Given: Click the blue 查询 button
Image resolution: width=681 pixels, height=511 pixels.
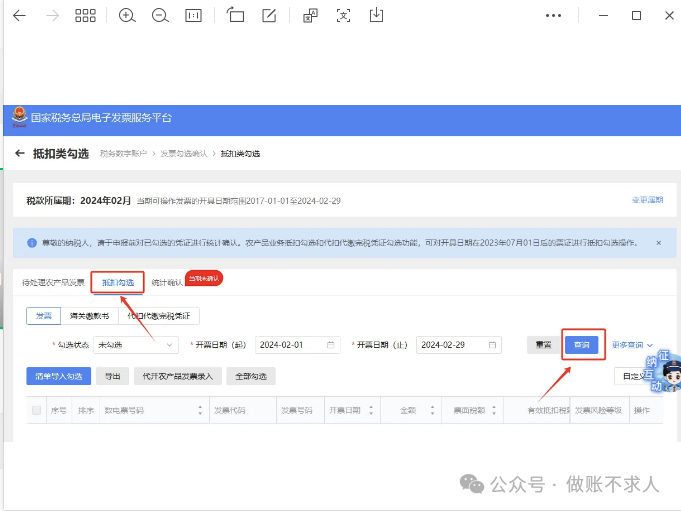Looking at the screenshot, I should [x=582, y=345].
